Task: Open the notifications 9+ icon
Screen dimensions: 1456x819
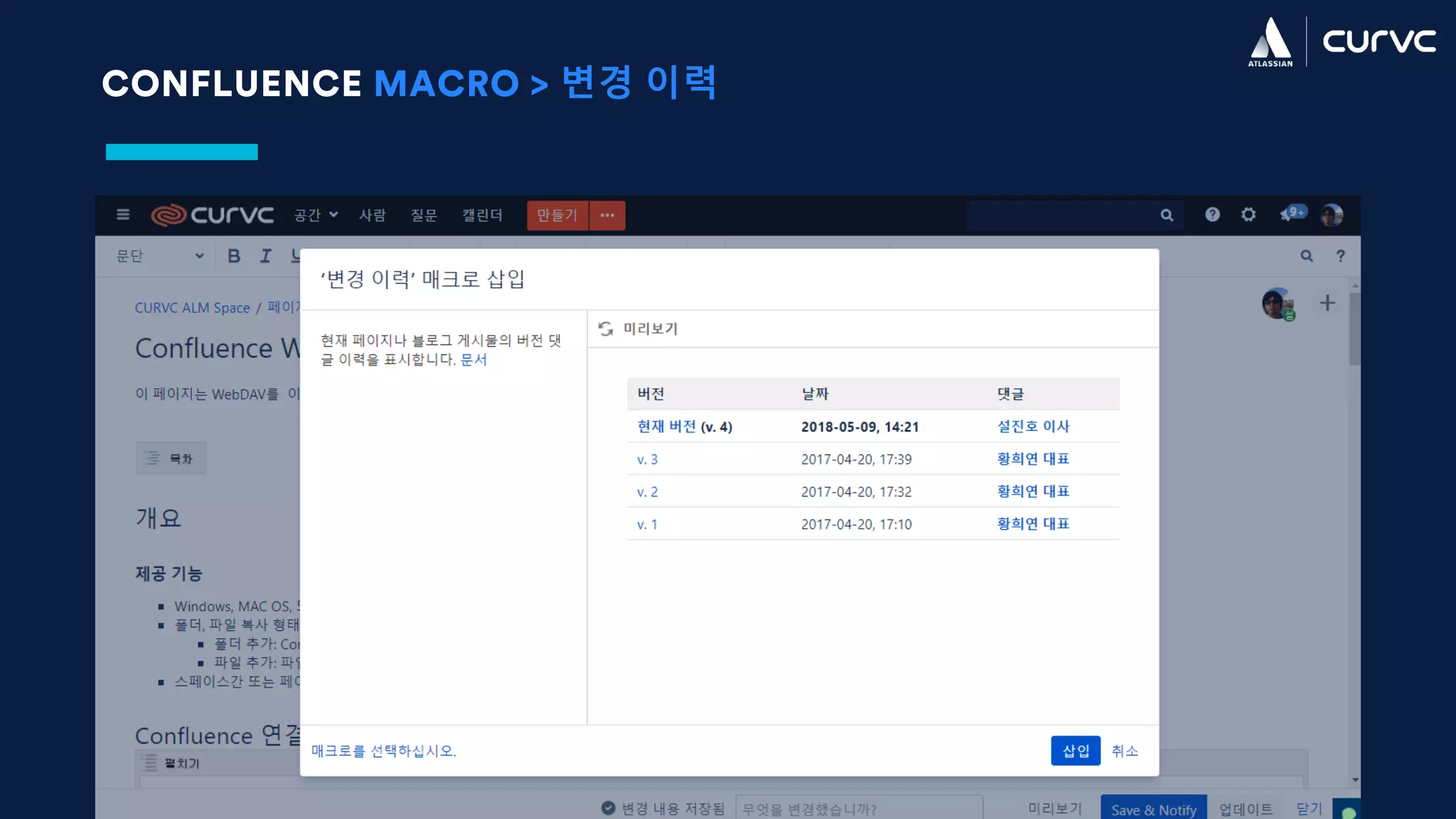Action: point(1292,213)
